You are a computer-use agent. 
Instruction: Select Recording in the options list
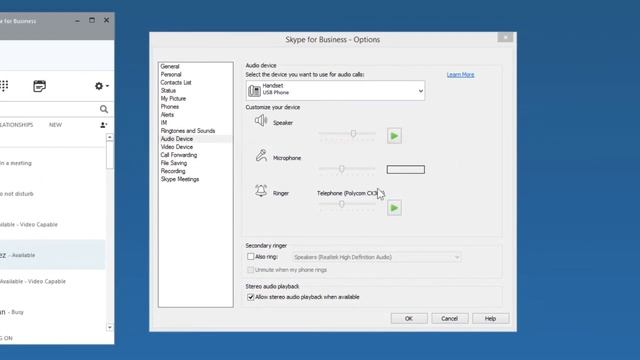click(173, 171)
